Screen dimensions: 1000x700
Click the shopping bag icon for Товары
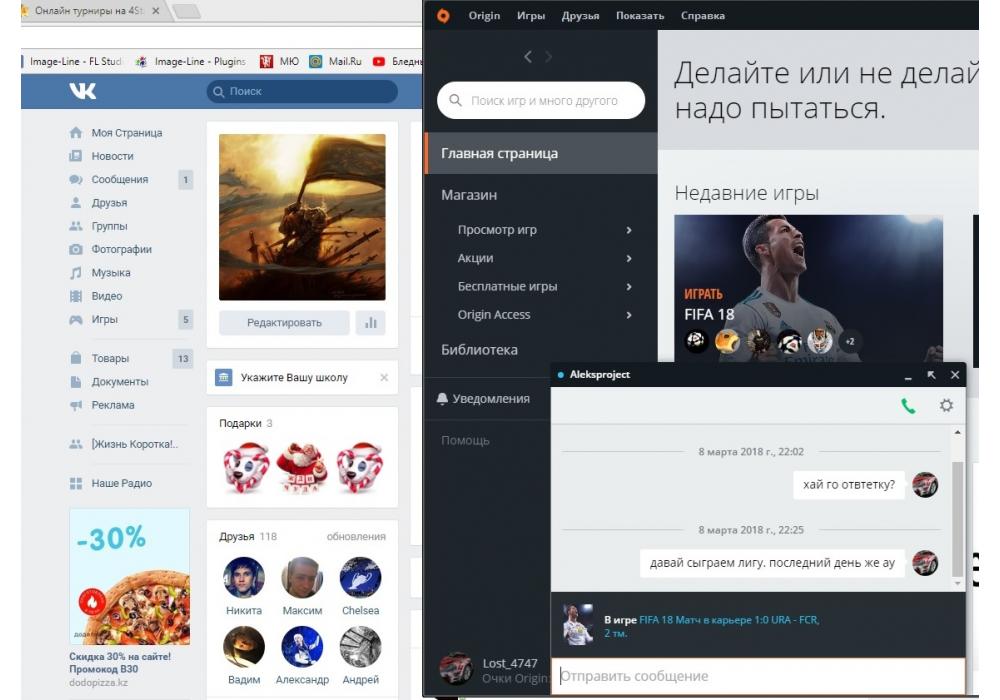click(76, 358)
